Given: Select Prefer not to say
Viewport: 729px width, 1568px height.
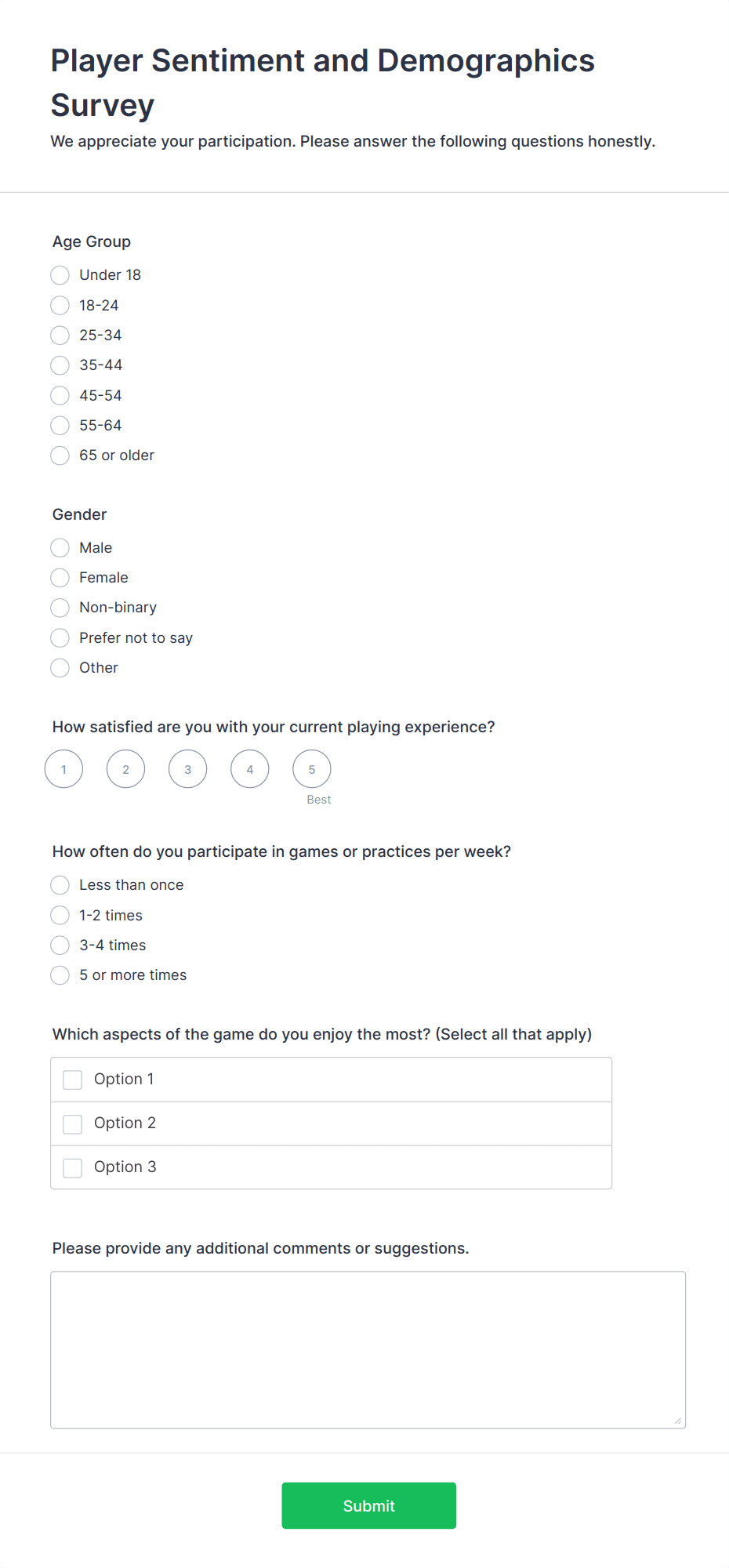Looking at the screenshot, I should [x=60, y=638].
